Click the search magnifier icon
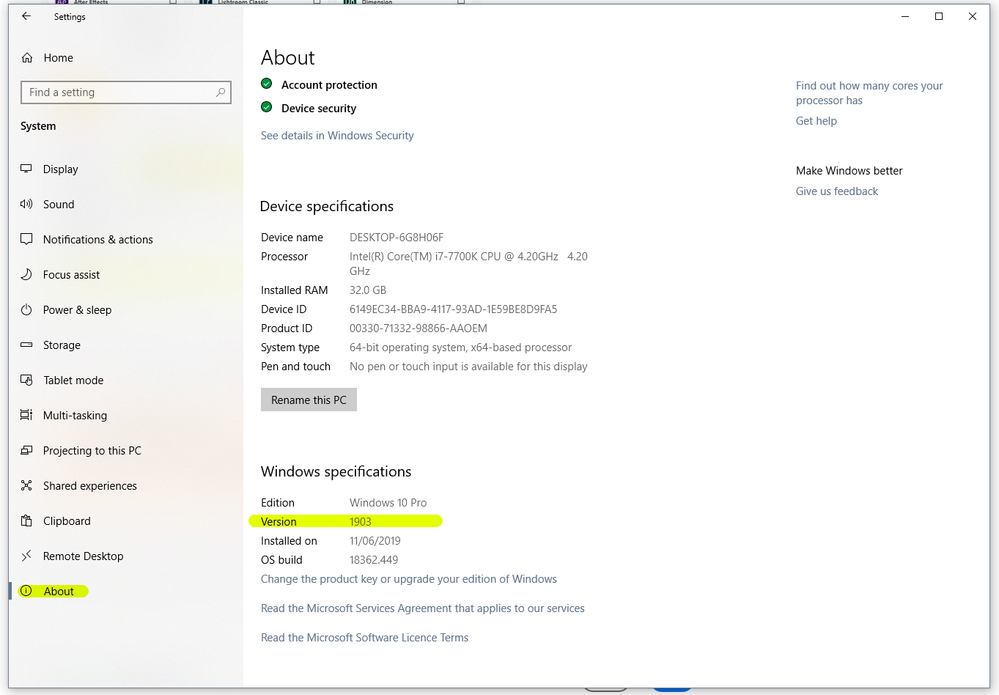 [220, 92]
